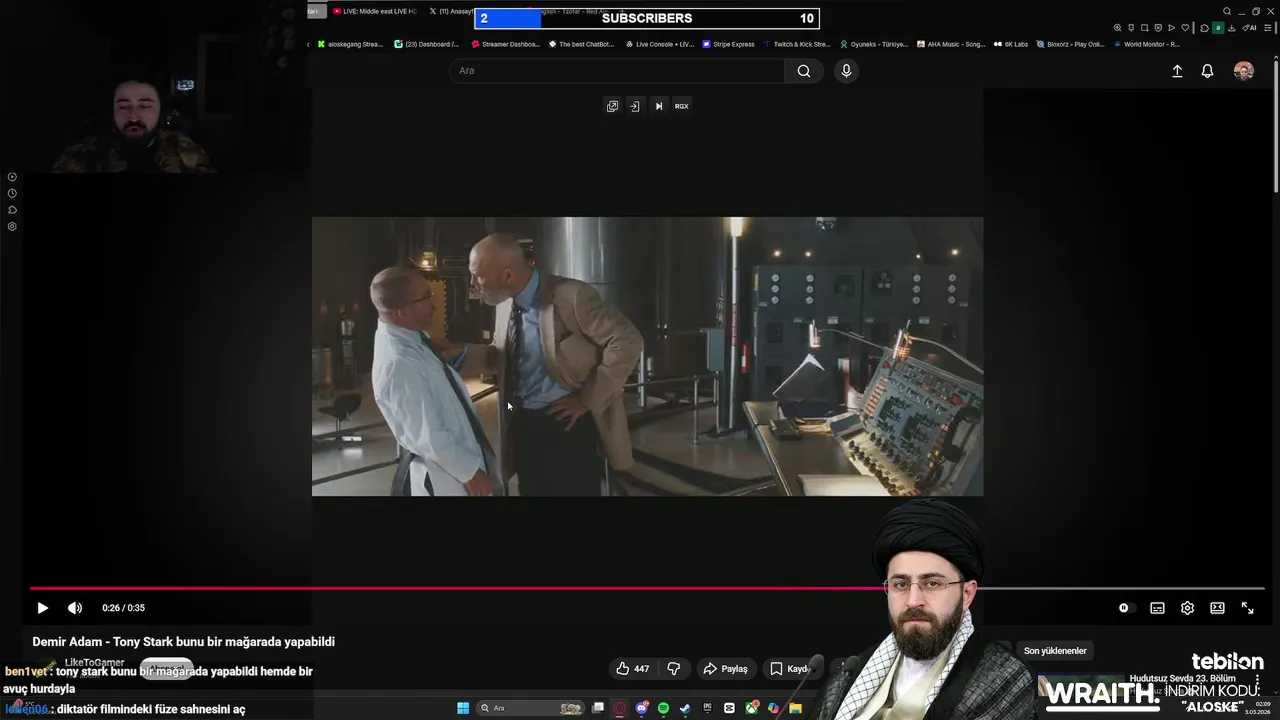Open AHA Music Song bookmark
The width and height of the screenshot is (1280, 720).
951,44
